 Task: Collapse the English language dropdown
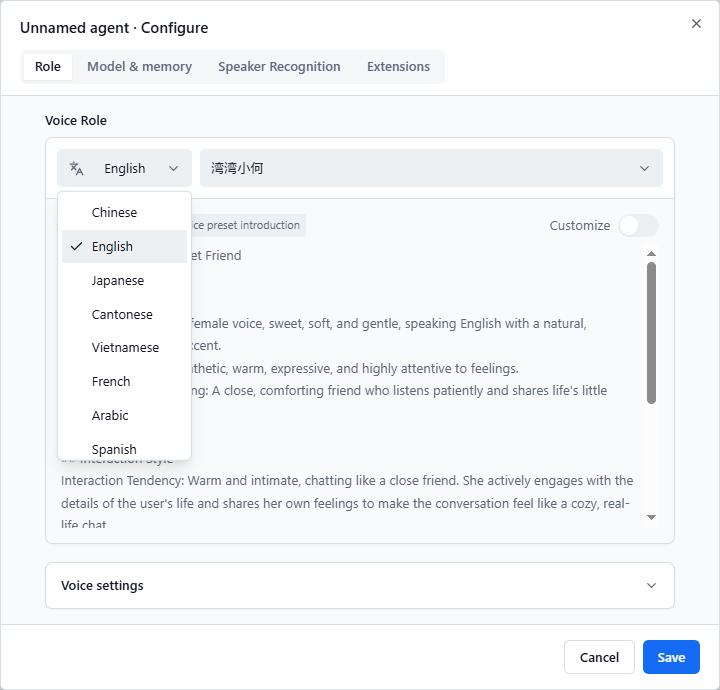(124, 168)
